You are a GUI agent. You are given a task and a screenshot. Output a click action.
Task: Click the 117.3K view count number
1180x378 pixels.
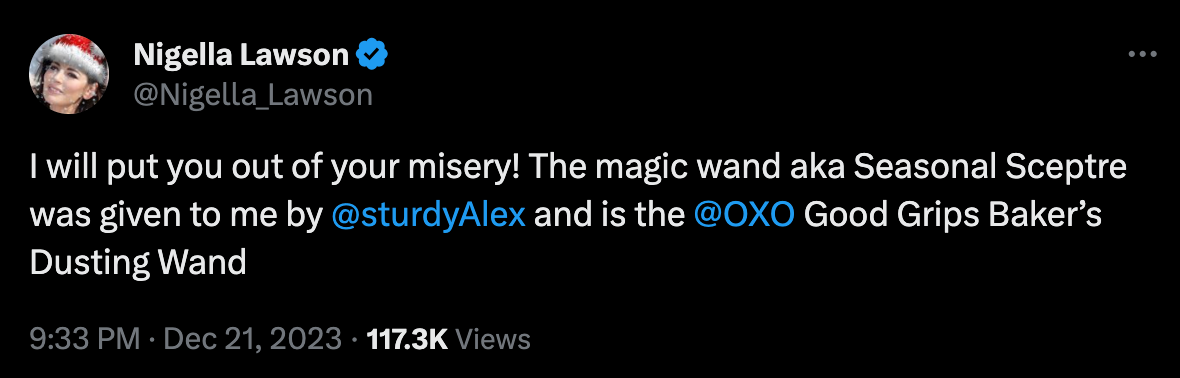click(407, 339)
